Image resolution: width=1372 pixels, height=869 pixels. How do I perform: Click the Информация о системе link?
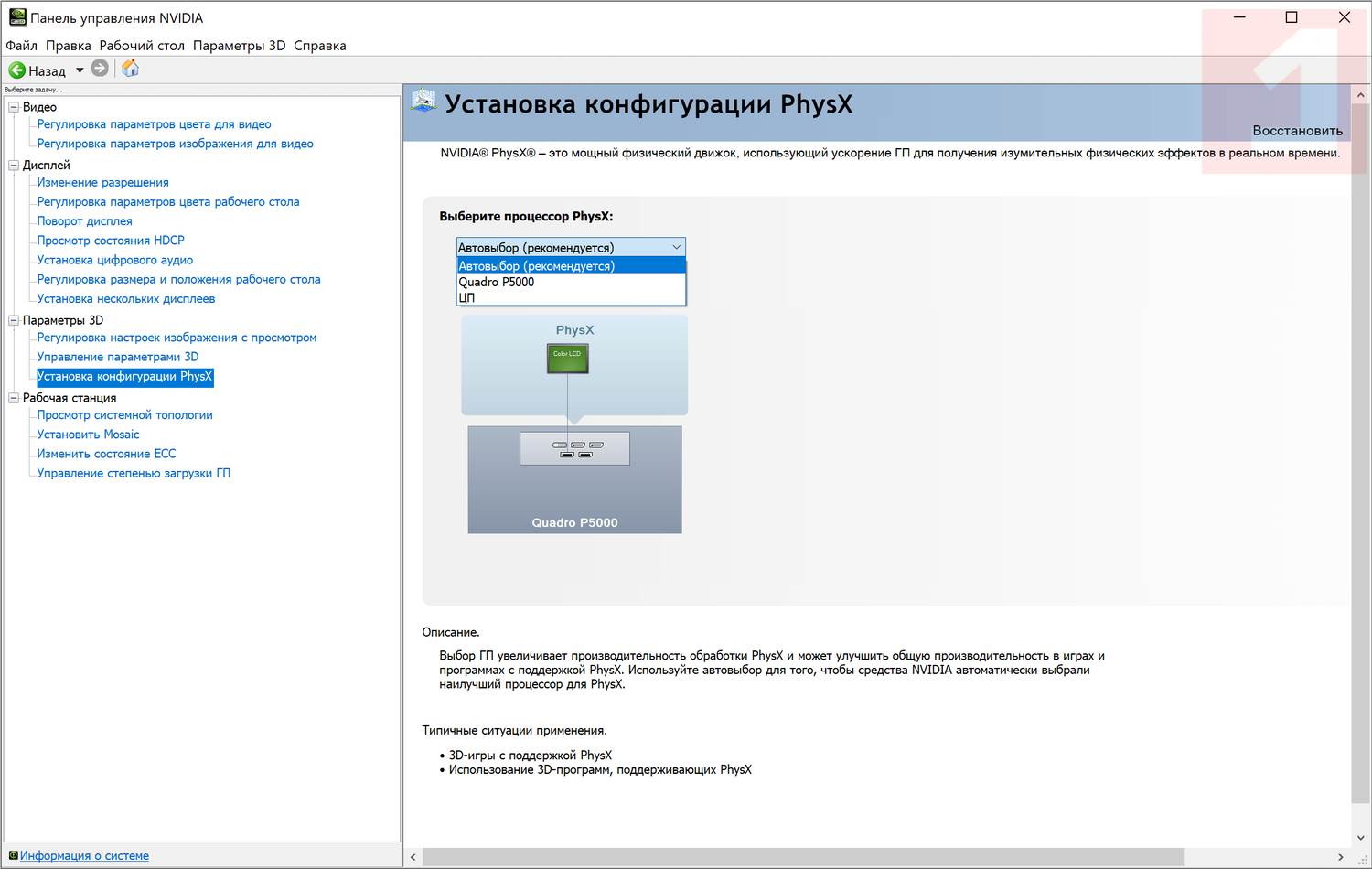click(84, 856)
